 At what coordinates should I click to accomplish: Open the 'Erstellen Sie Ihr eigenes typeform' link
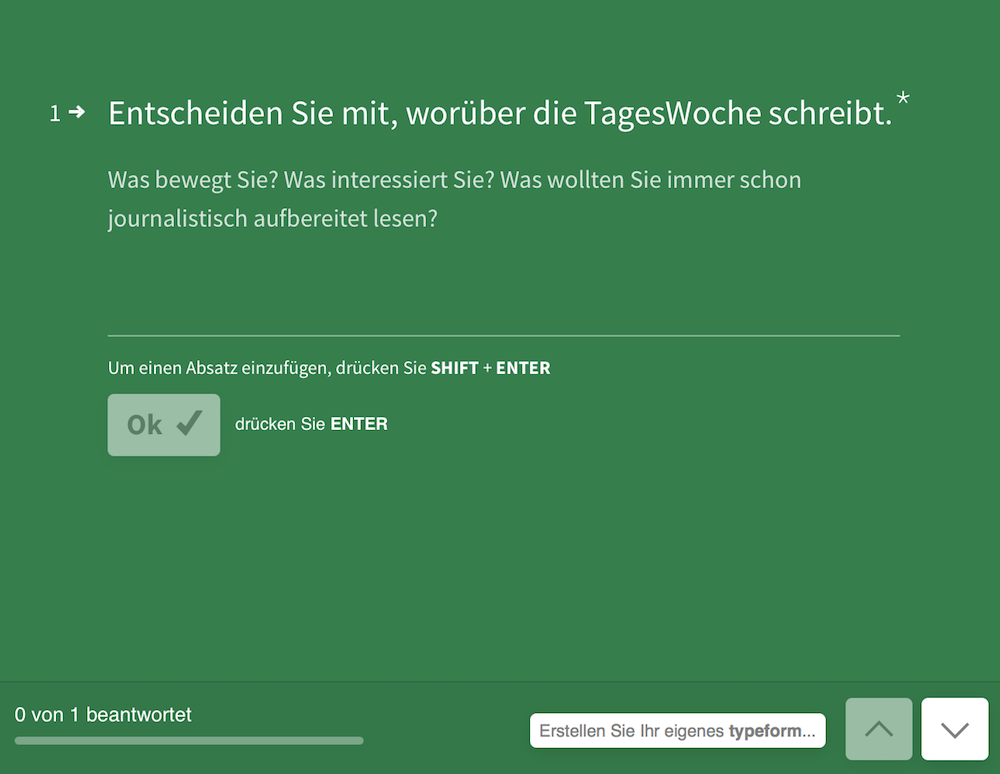[677, 731]
